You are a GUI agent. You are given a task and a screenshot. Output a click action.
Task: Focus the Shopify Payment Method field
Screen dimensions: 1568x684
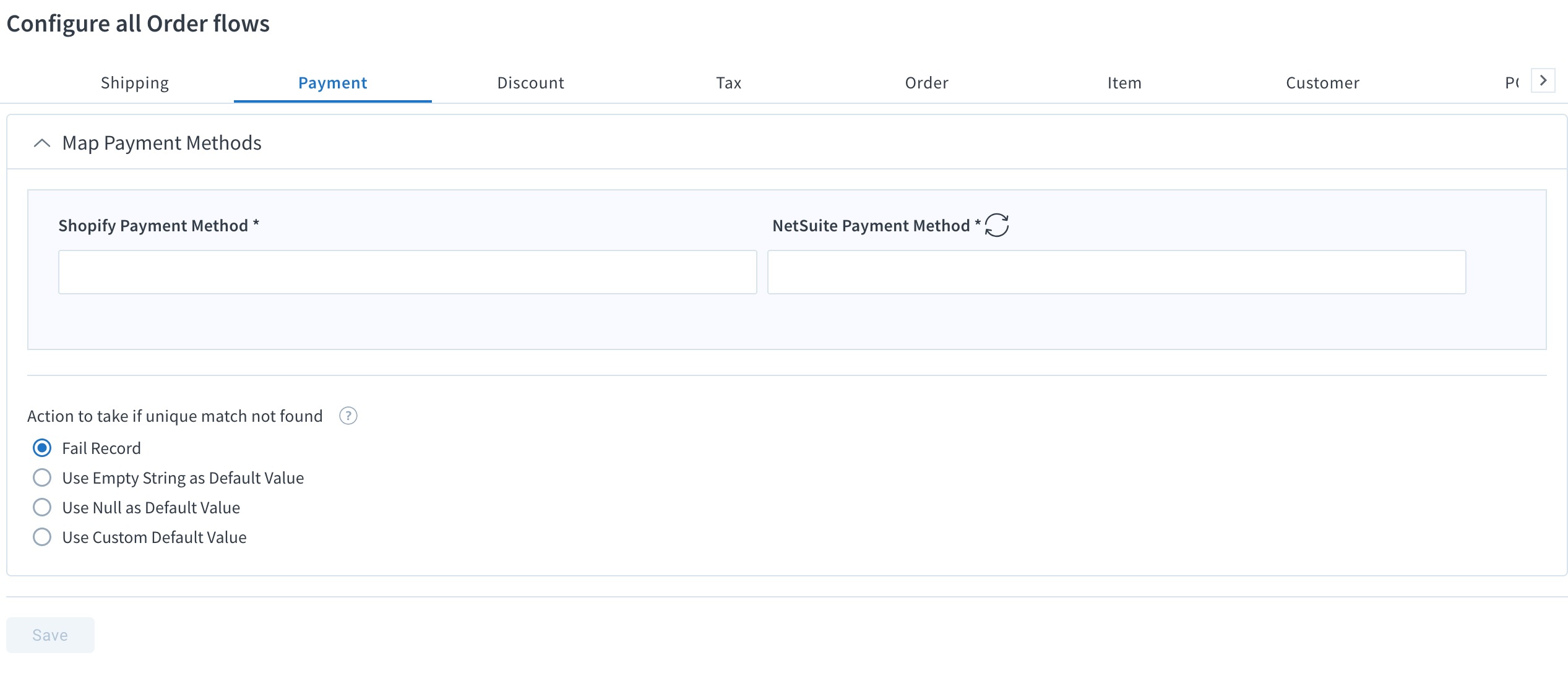[407, 272]
